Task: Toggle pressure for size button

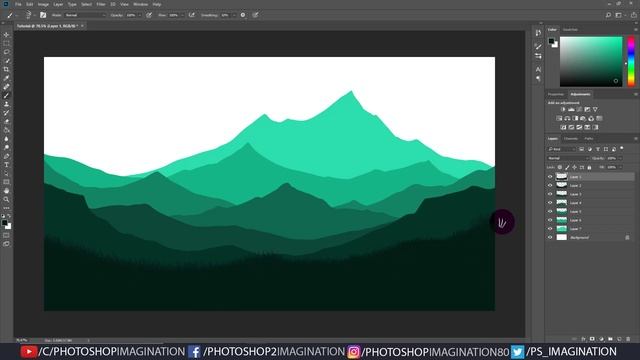Action: [x=255, y=15]
